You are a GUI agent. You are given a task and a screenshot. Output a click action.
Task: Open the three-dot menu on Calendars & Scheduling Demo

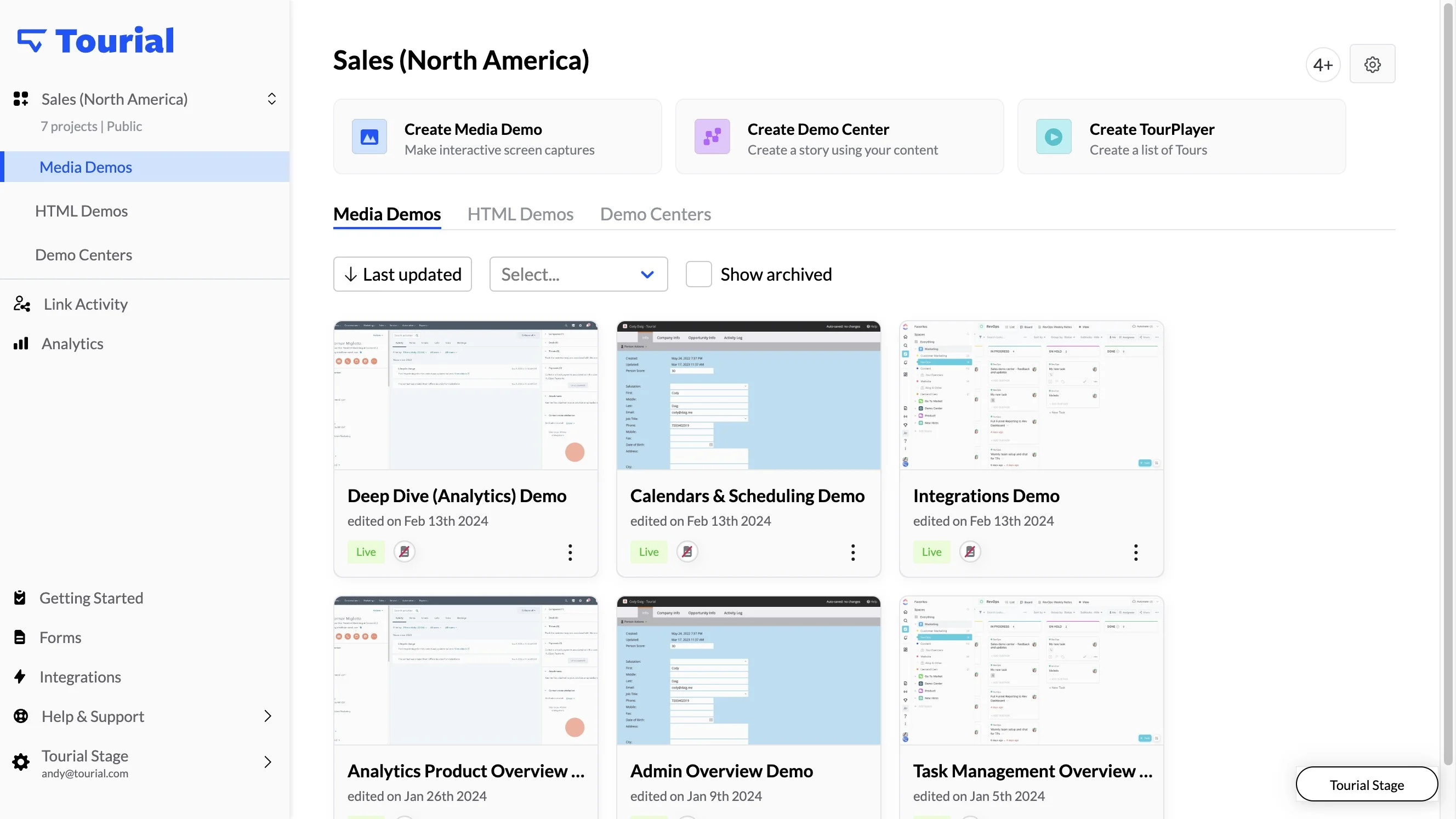(853, 552)
